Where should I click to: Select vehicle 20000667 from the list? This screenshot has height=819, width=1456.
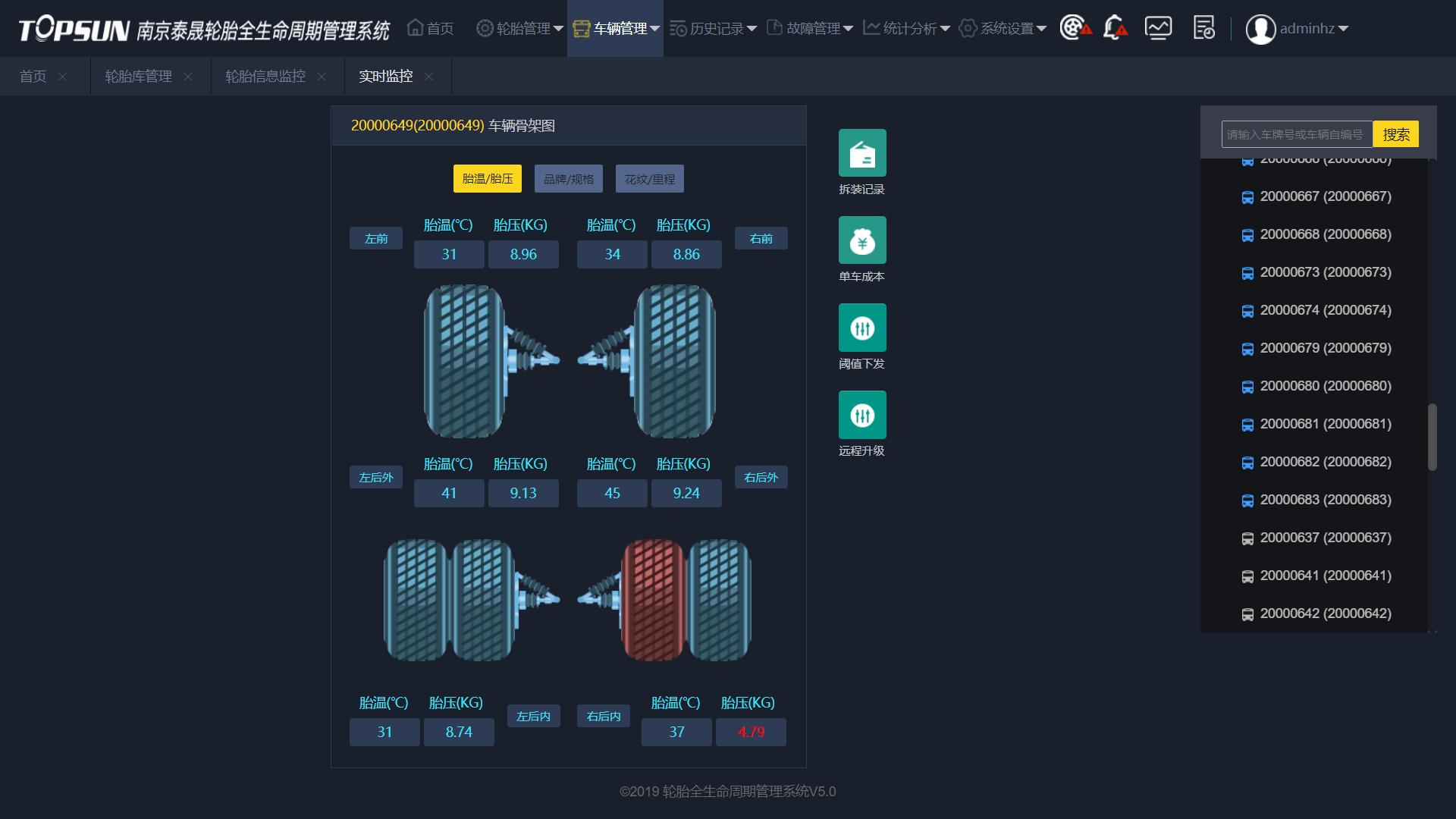pyautogui.click(x=1324, y=196)
